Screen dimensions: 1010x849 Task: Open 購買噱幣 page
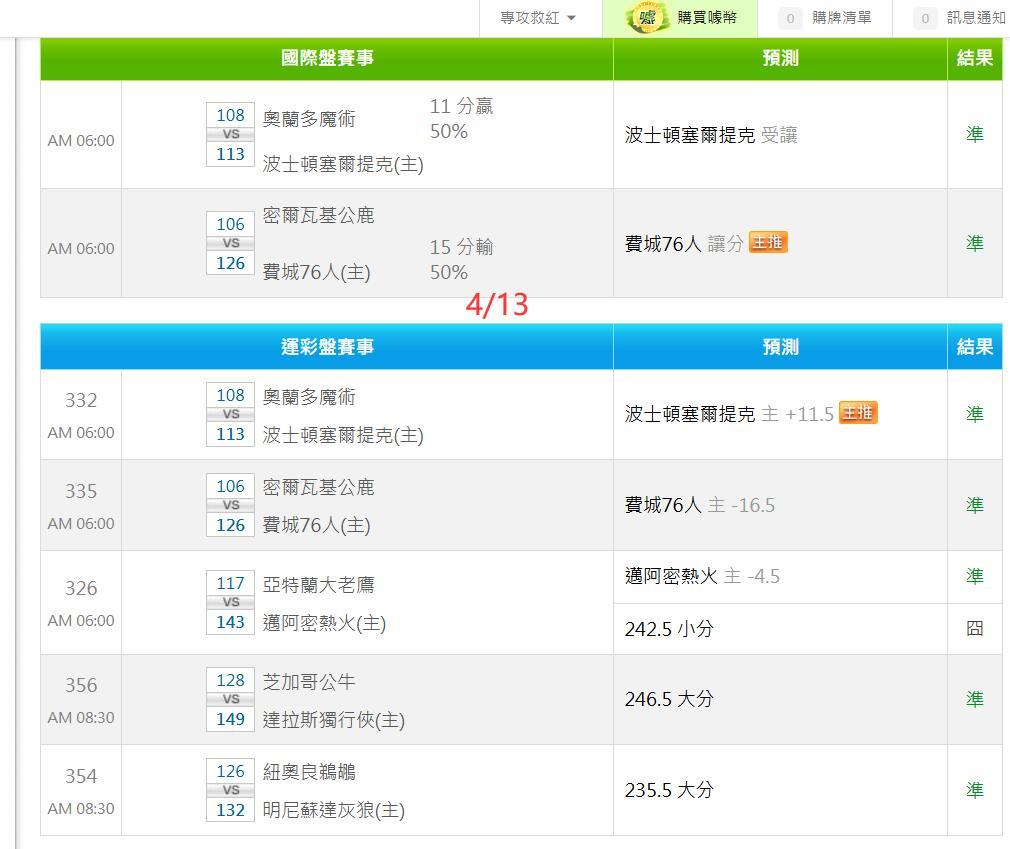point(706,18)
